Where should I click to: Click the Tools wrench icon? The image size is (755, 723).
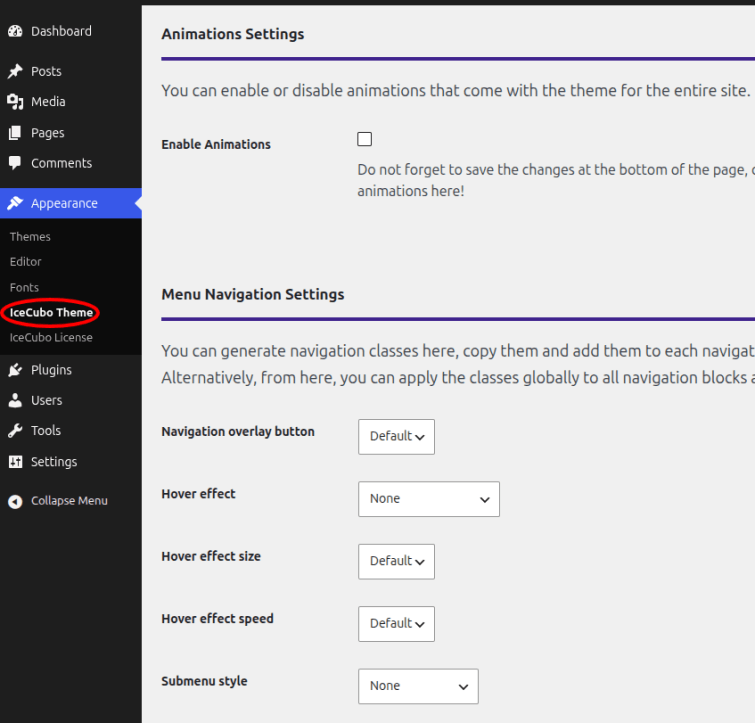click(x=15, y=430)
